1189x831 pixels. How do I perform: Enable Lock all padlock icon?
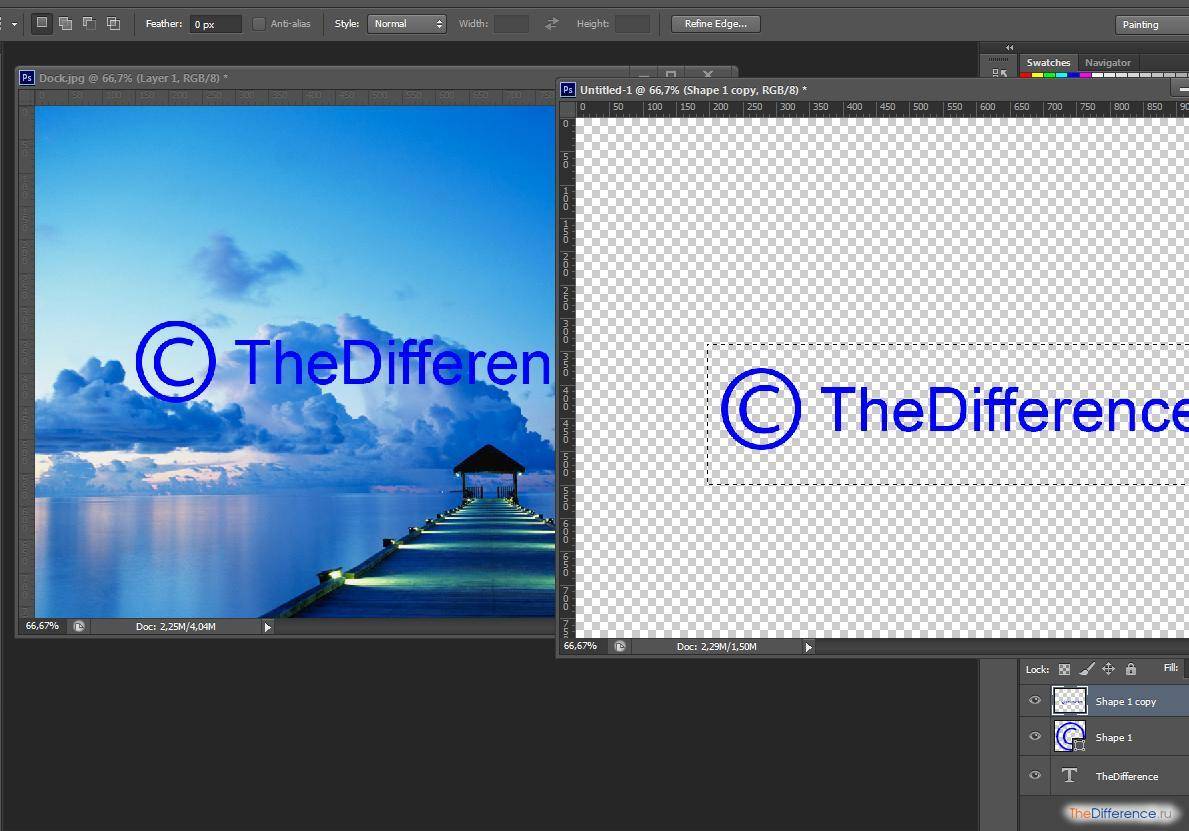[x=1131, y=669]
